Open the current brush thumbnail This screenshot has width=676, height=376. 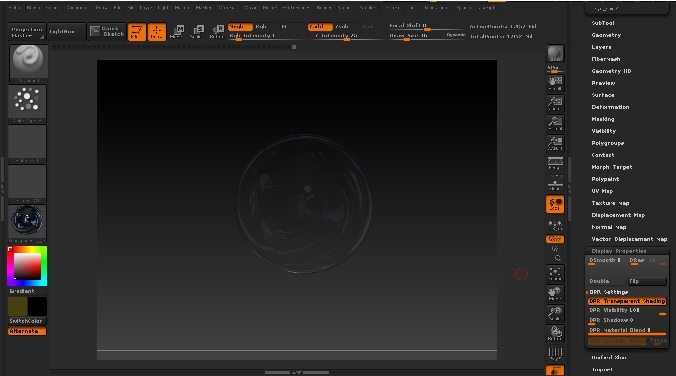[x=28, y=63]
